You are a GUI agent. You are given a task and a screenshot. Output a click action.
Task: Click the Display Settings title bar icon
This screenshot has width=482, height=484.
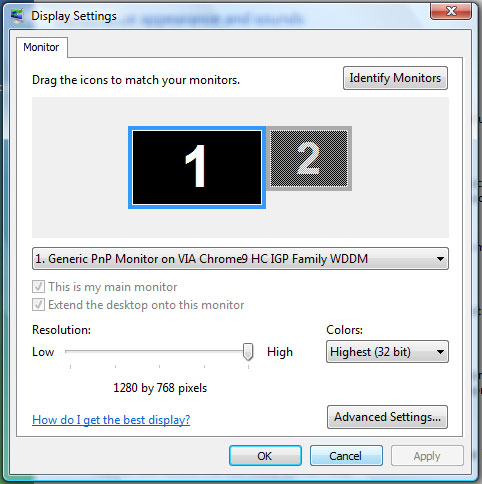pyautogui.click(x=17, y=16)
